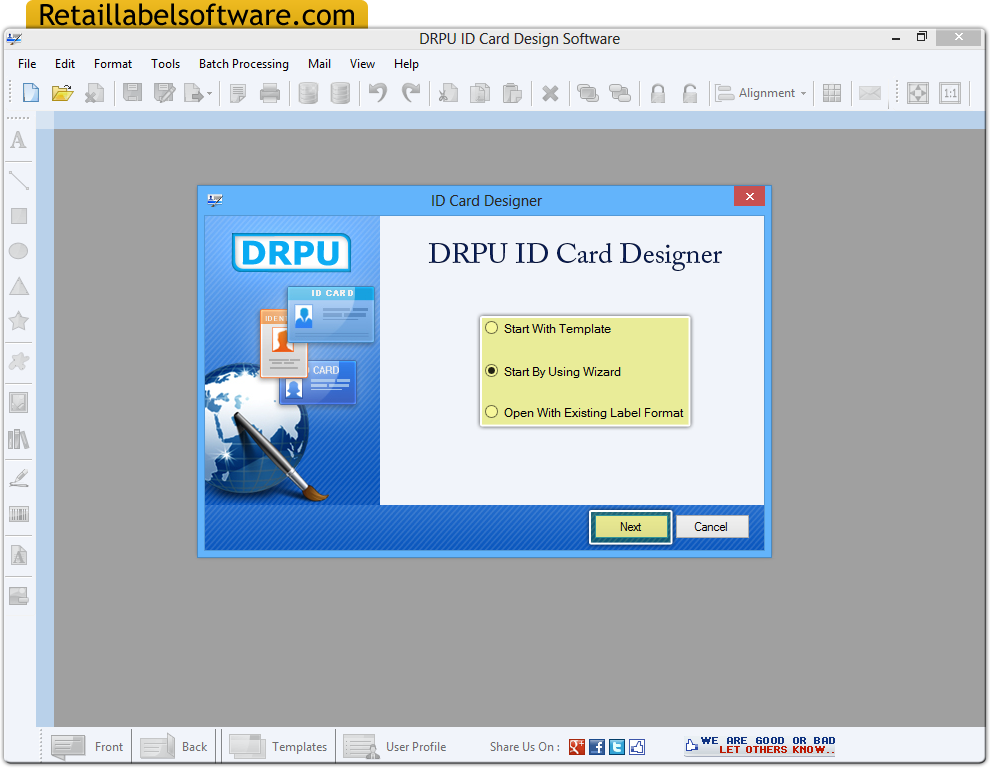
Task: Click the envelope mail icon
Action: 869,93
